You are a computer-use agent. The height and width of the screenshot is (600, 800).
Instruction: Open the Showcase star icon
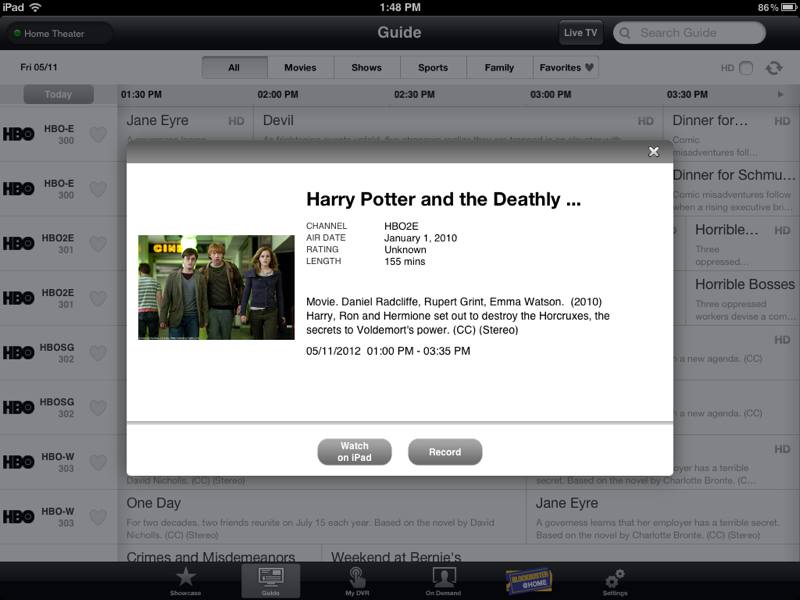tap(185, 580)
